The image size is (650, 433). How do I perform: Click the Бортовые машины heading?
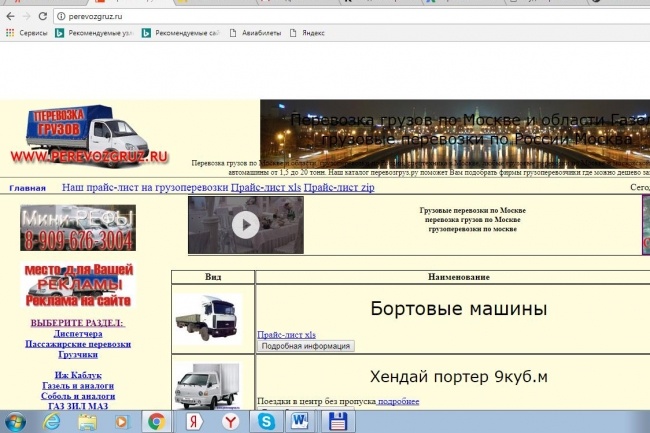(458, 309)
